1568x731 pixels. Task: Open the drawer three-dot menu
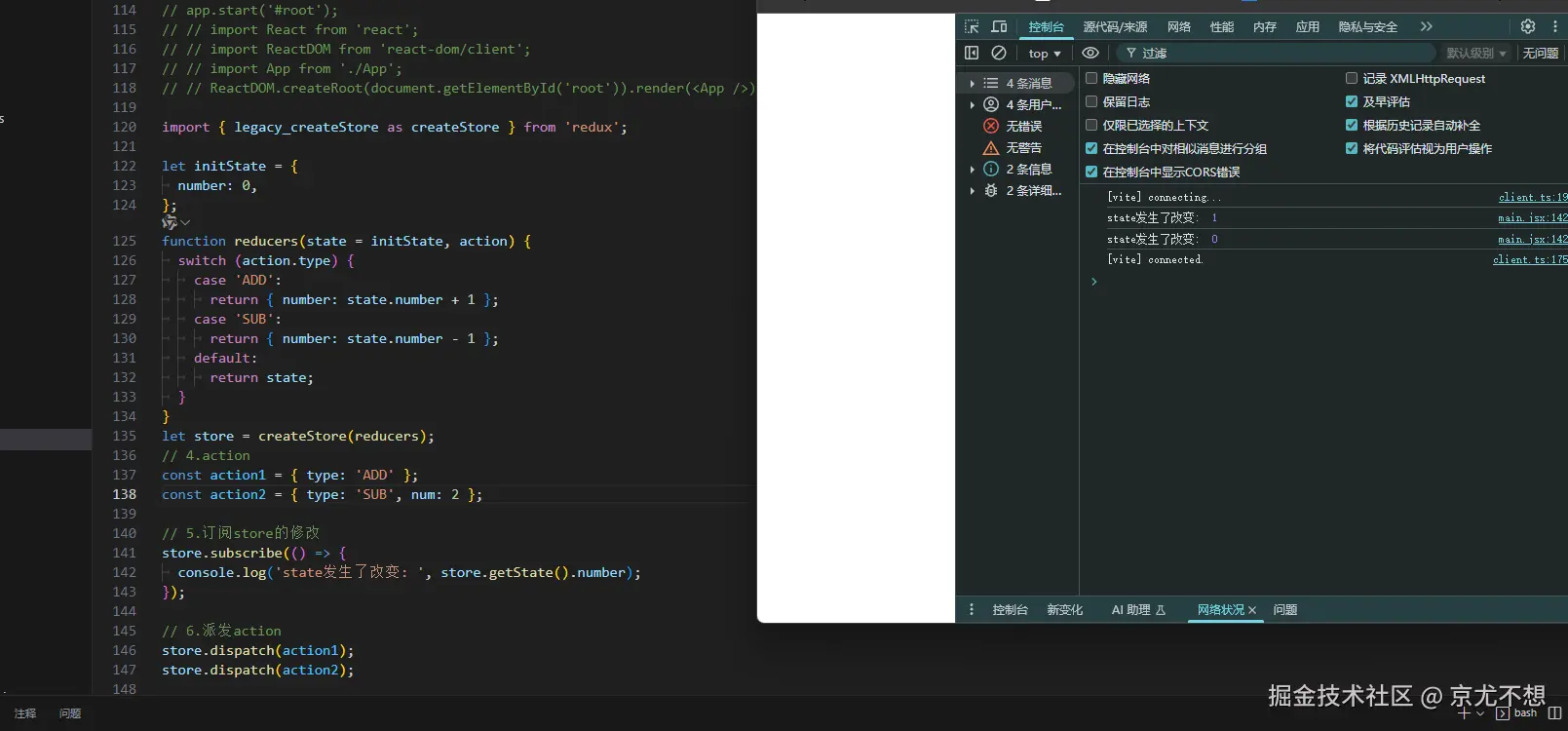[972, 609]
